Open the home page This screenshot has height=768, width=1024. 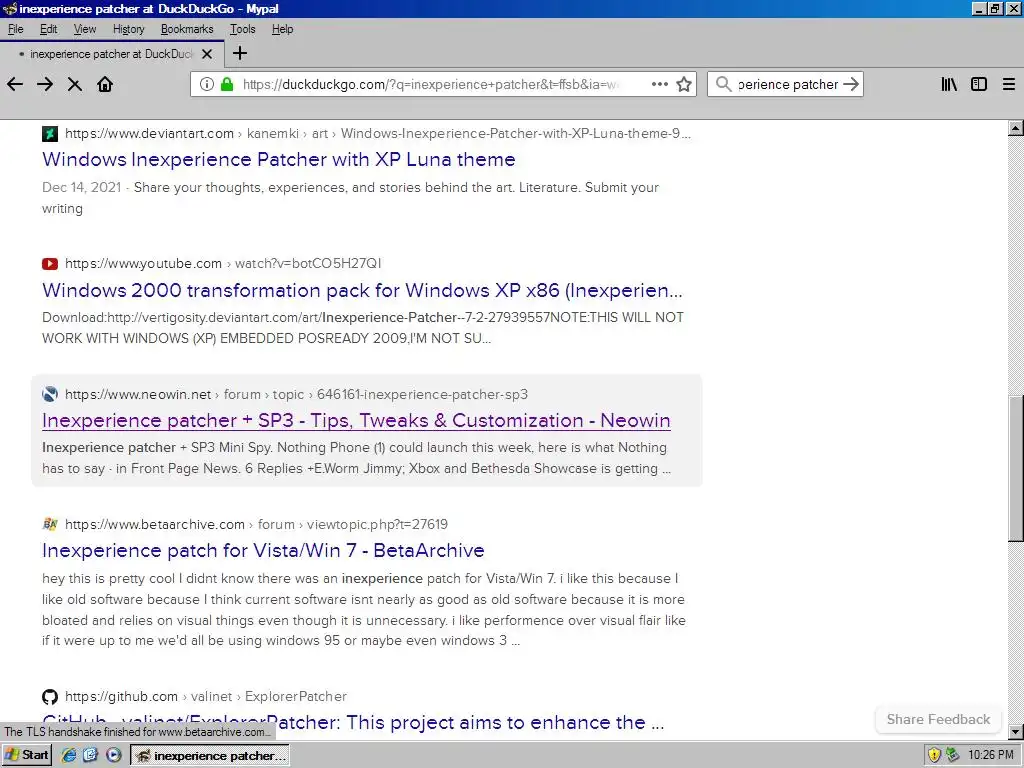[x=105, y=84]
